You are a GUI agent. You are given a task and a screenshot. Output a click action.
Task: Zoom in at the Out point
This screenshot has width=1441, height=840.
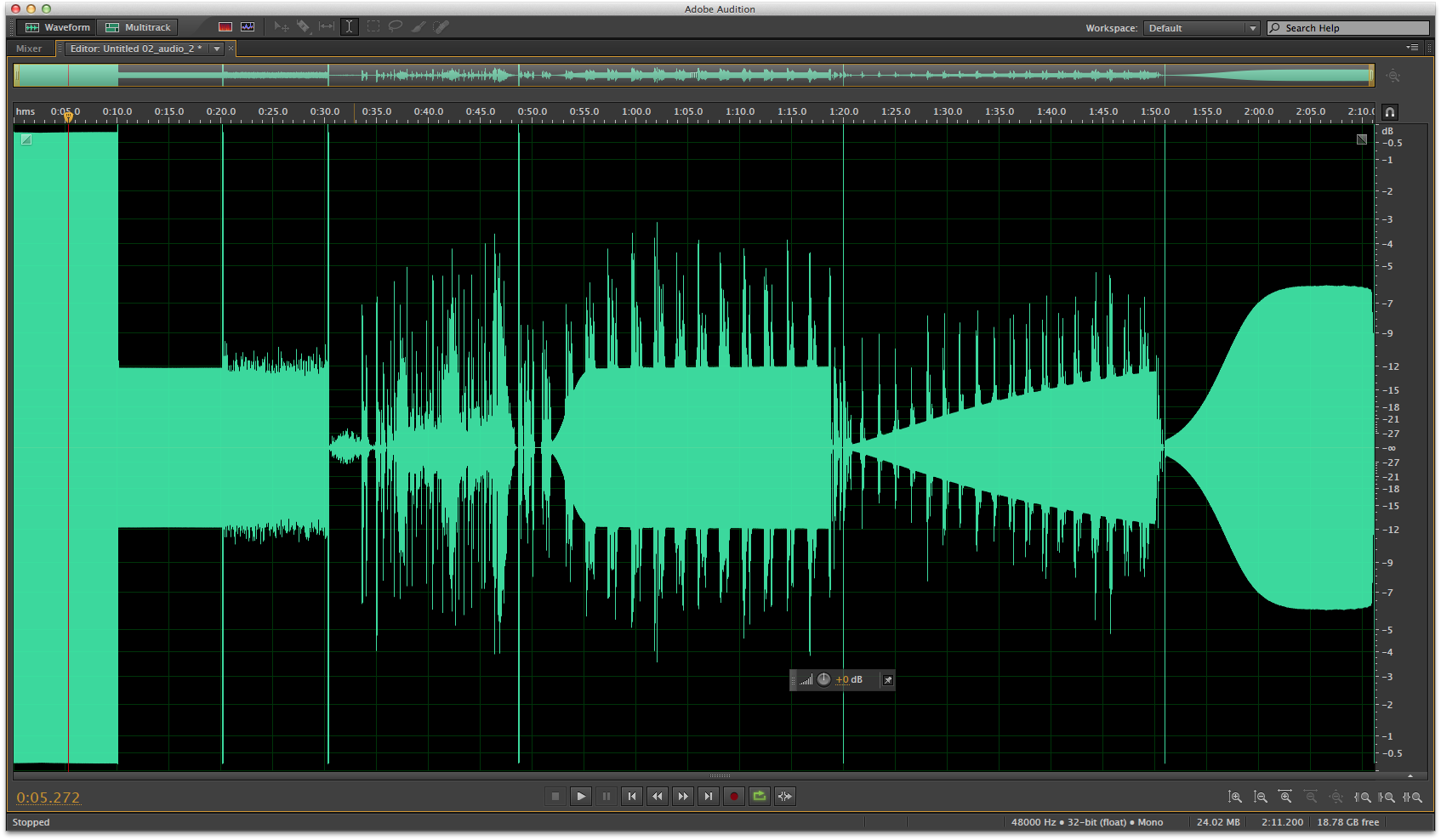point(1387,797)
